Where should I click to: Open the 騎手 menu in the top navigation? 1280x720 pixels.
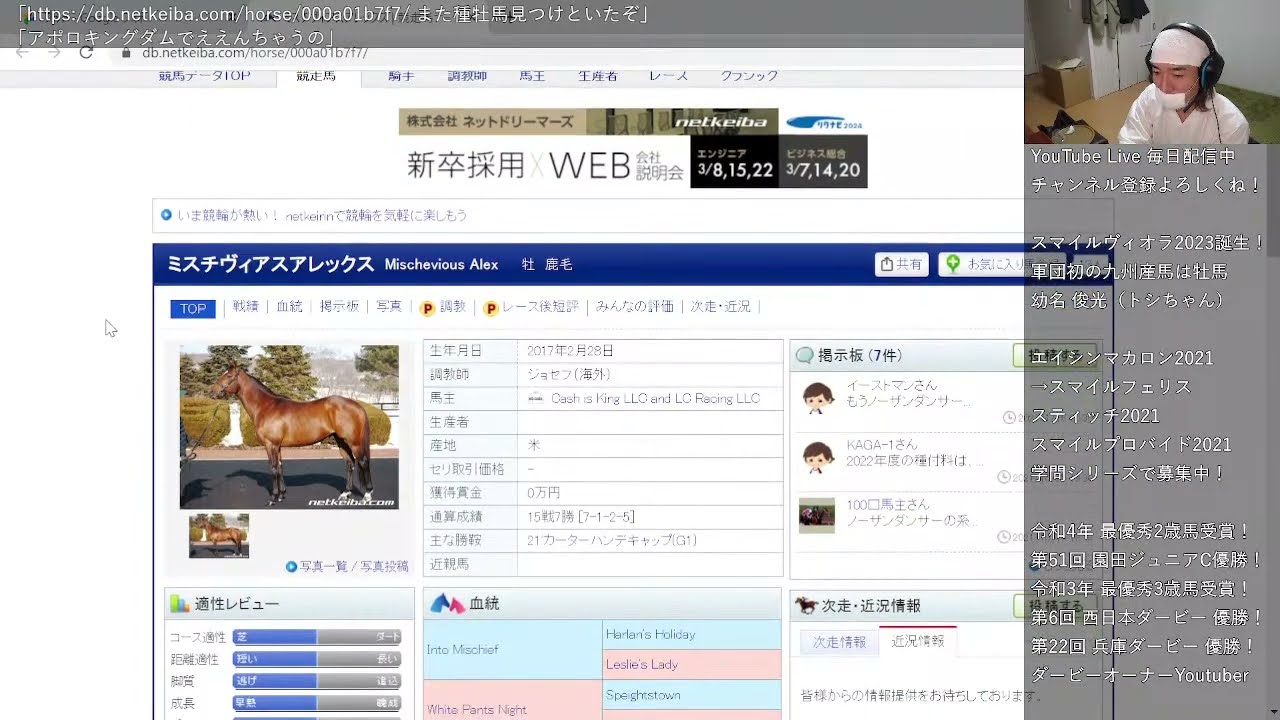pyautogui.click(x=400, y=76)
